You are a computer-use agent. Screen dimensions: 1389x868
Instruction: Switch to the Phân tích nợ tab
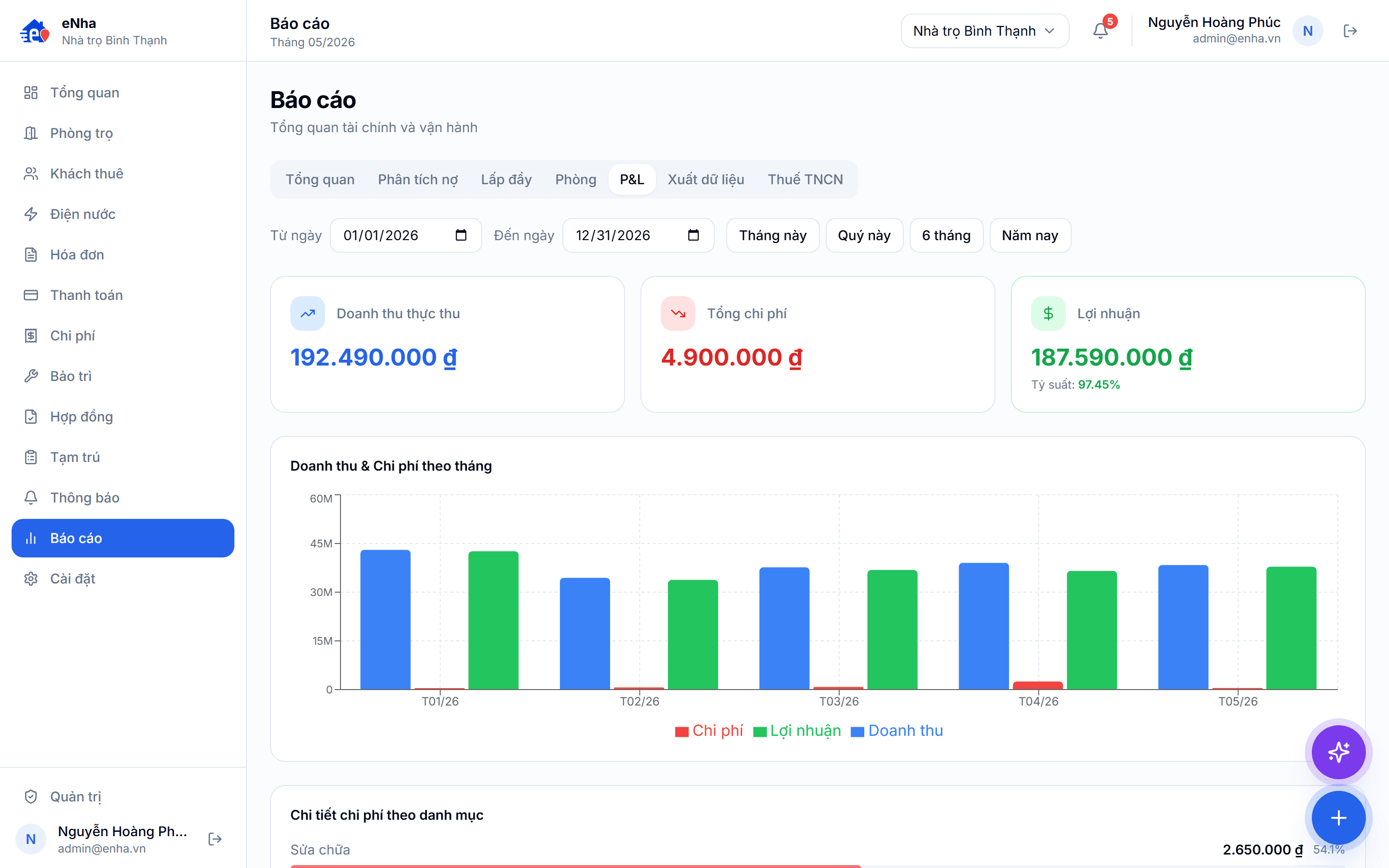point(418,179)
